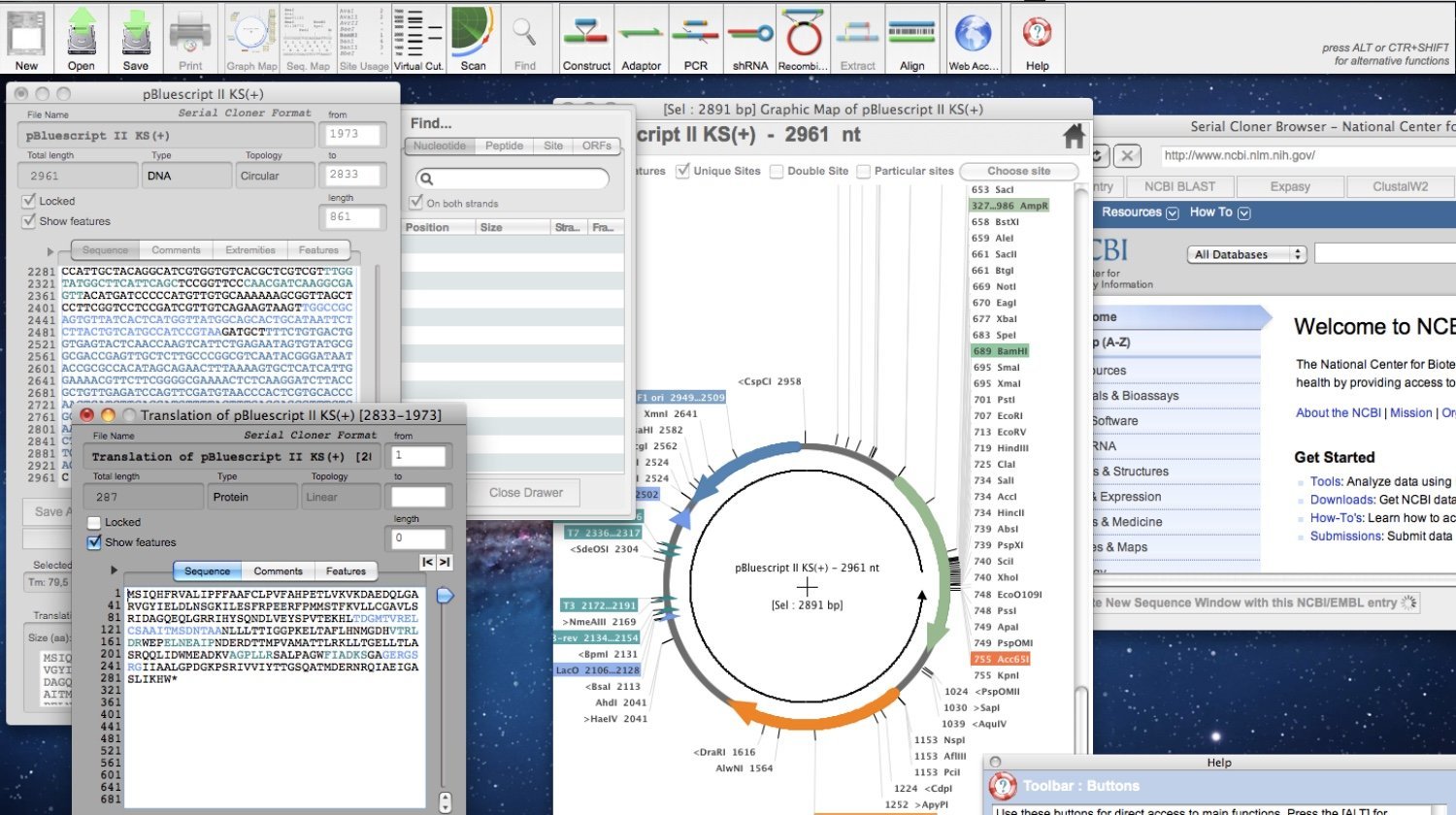Click the Virtual Cutter icon
The height and width of the screenshot is (815, 1456).
coord(418,39)
